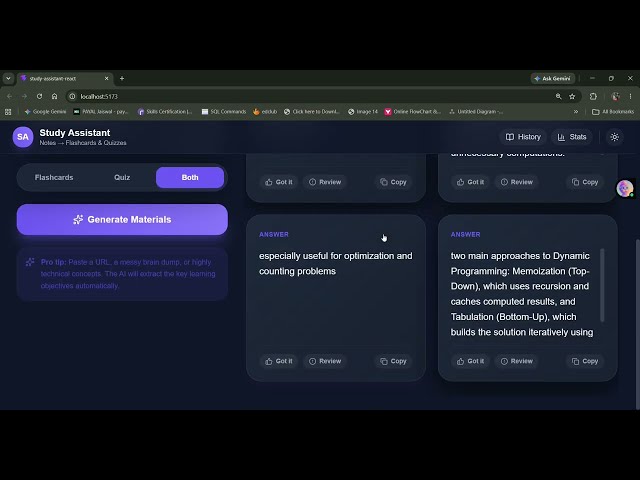
Task: Mark 'two main approaches' card for Review
Action: [x=517, y=361]
